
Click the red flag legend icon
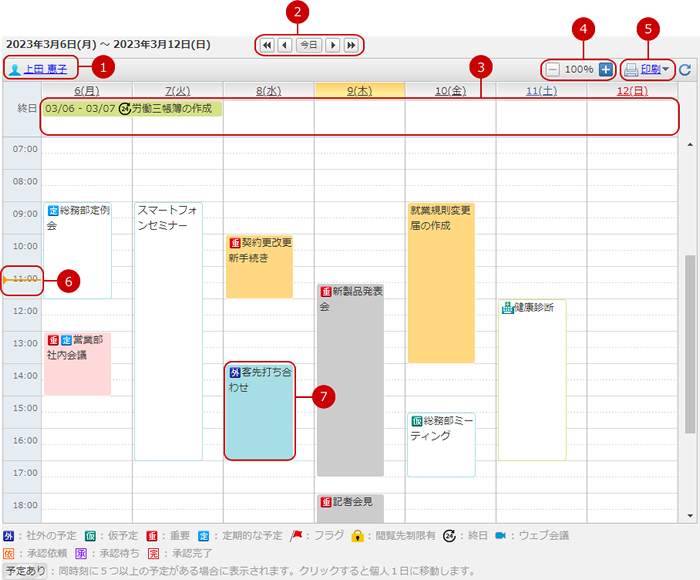pyautogui.click(x=296, y=535)
